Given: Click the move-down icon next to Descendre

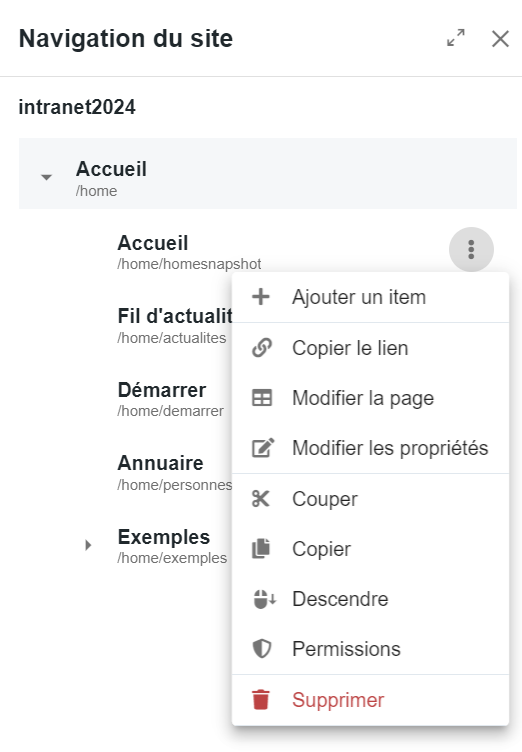Looking at the screenshot, I should pyautogui.click(x=264, y=599).
